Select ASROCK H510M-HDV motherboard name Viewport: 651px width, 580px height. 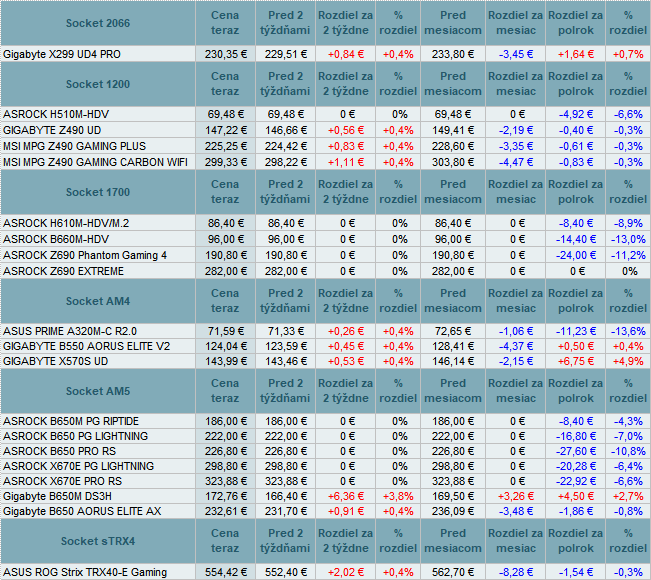point(56,114)
